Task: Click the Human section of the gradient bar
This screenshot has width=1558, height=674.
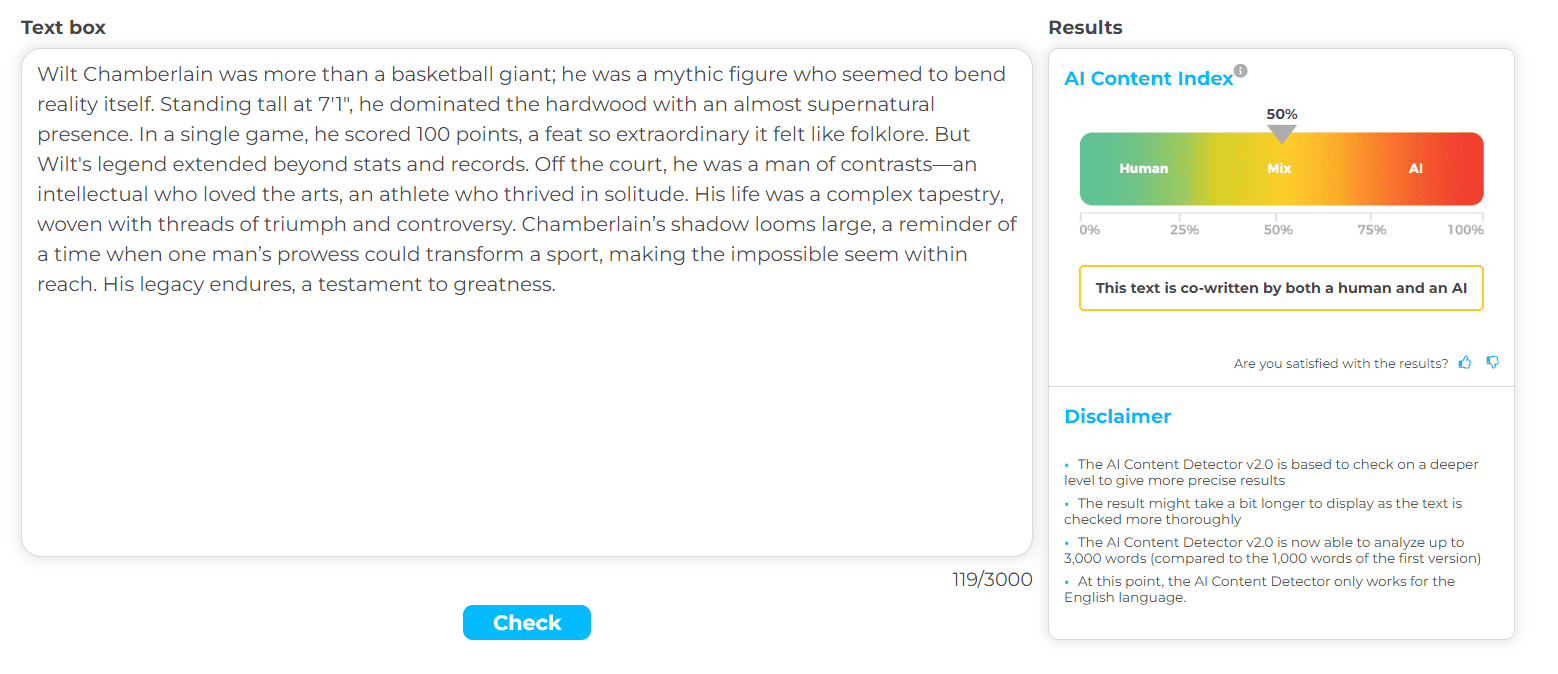Action: (1144, 169)
